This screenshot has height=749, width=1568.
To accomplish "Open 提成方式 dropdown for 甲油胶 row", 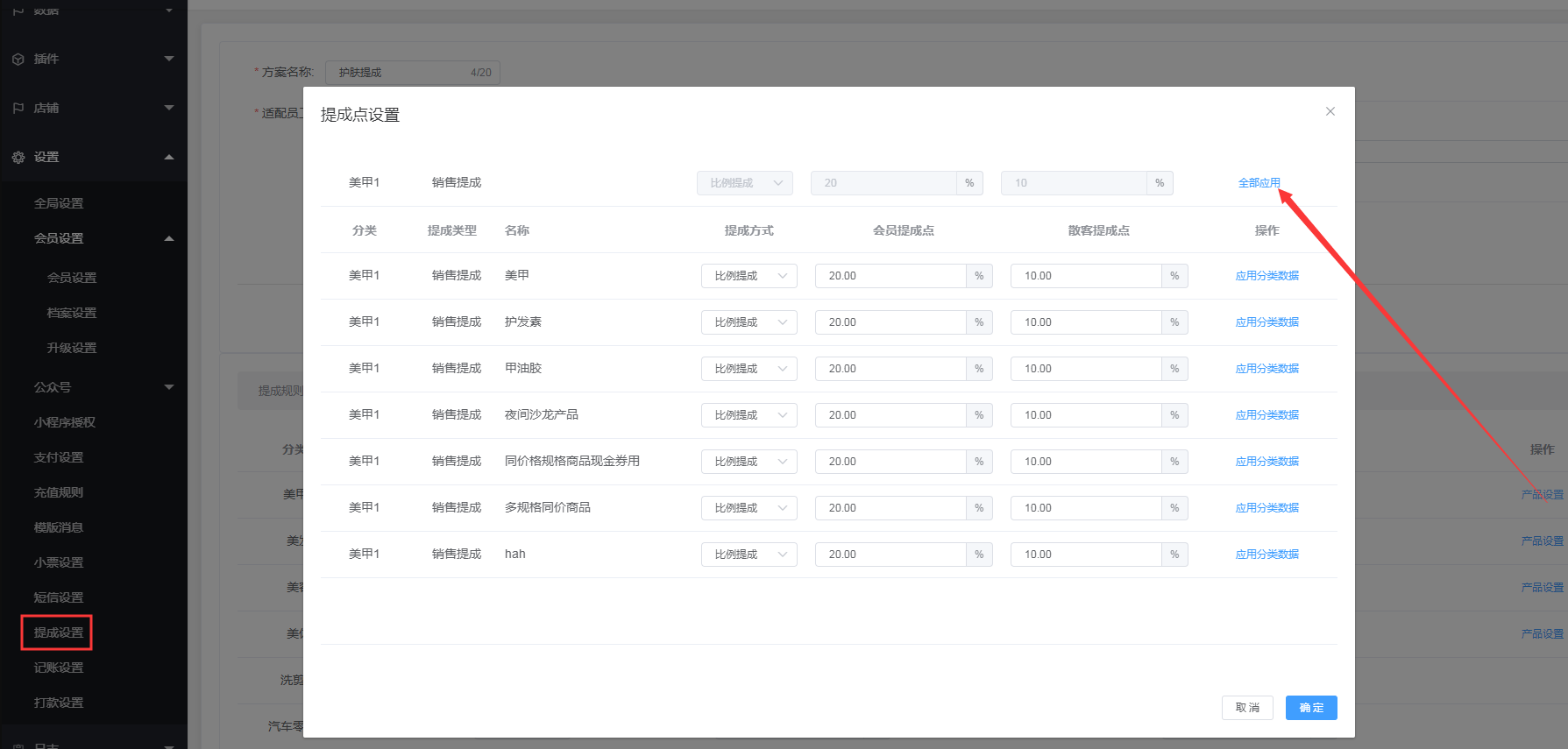I will coord(749,369).
